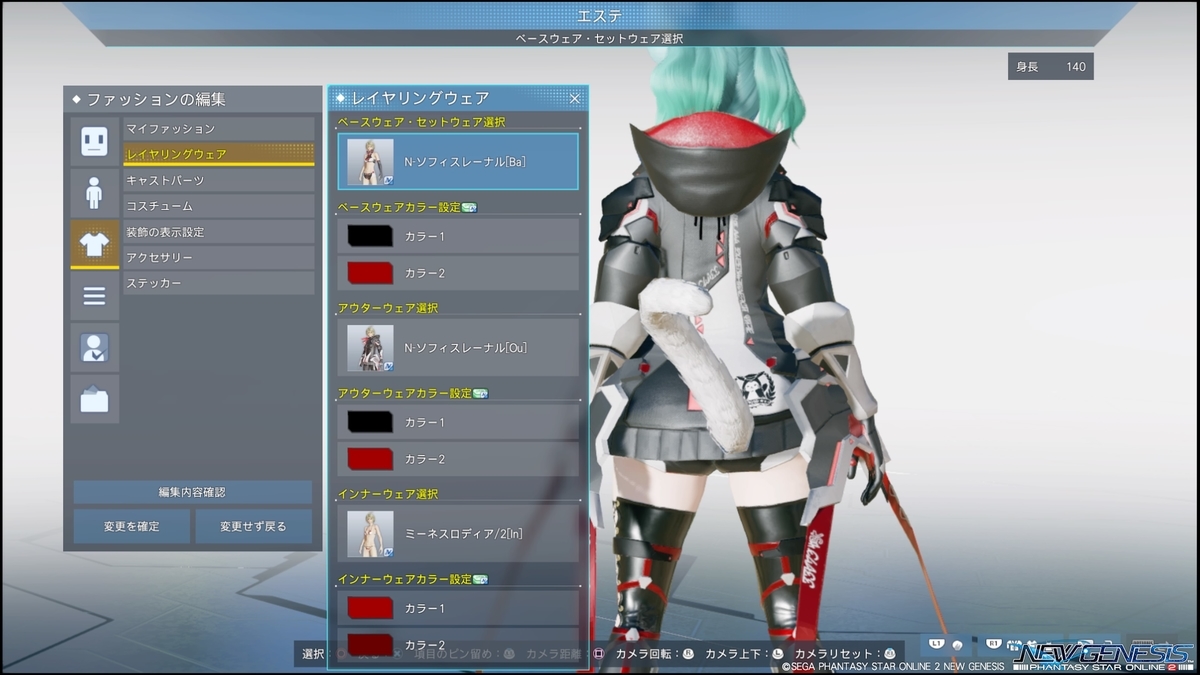Screen dimensions: 1200x675
Task: Click color-change pass icon beside アウターウェアカラー設定
Action: [x=480, y=393]
